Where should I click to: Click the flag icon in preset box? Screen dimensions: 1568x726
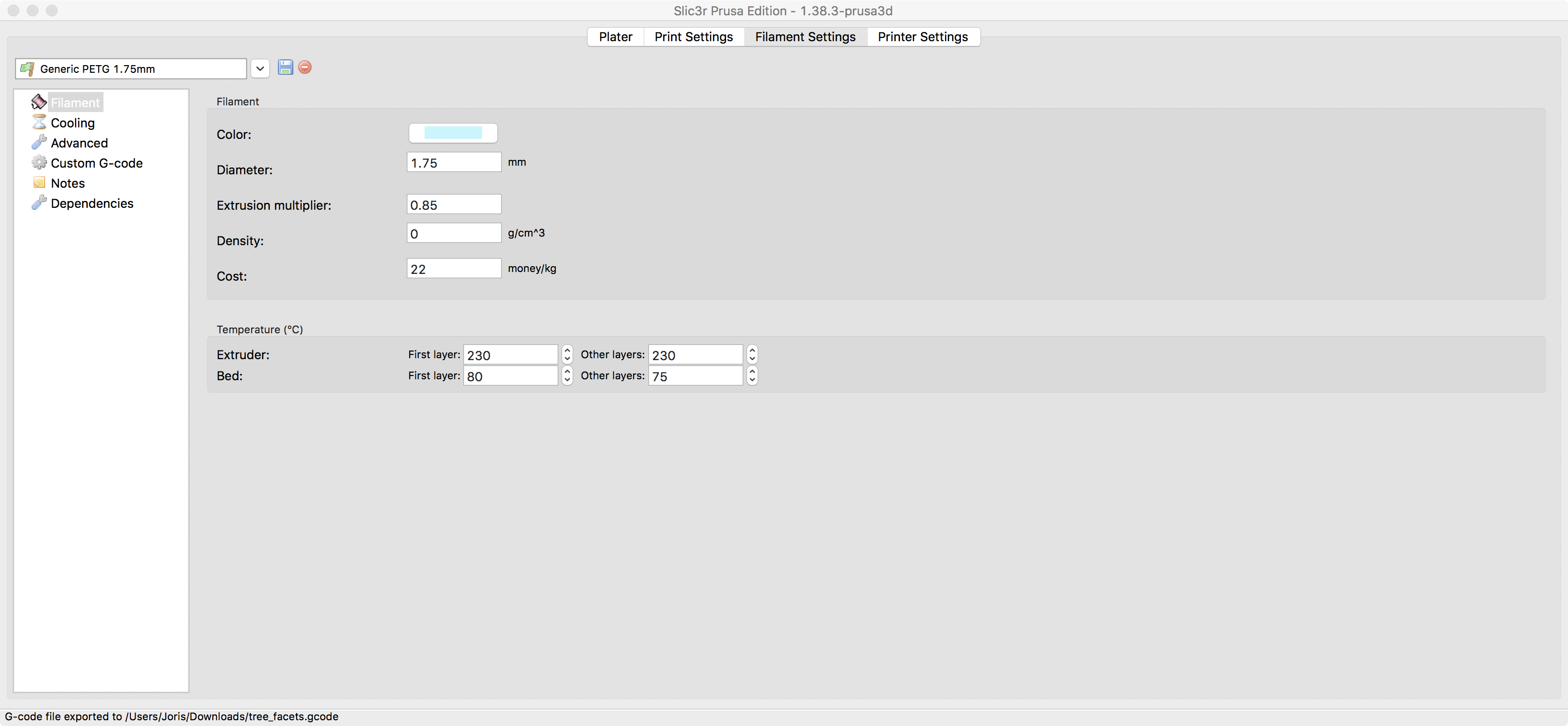(x=27, y=68)
